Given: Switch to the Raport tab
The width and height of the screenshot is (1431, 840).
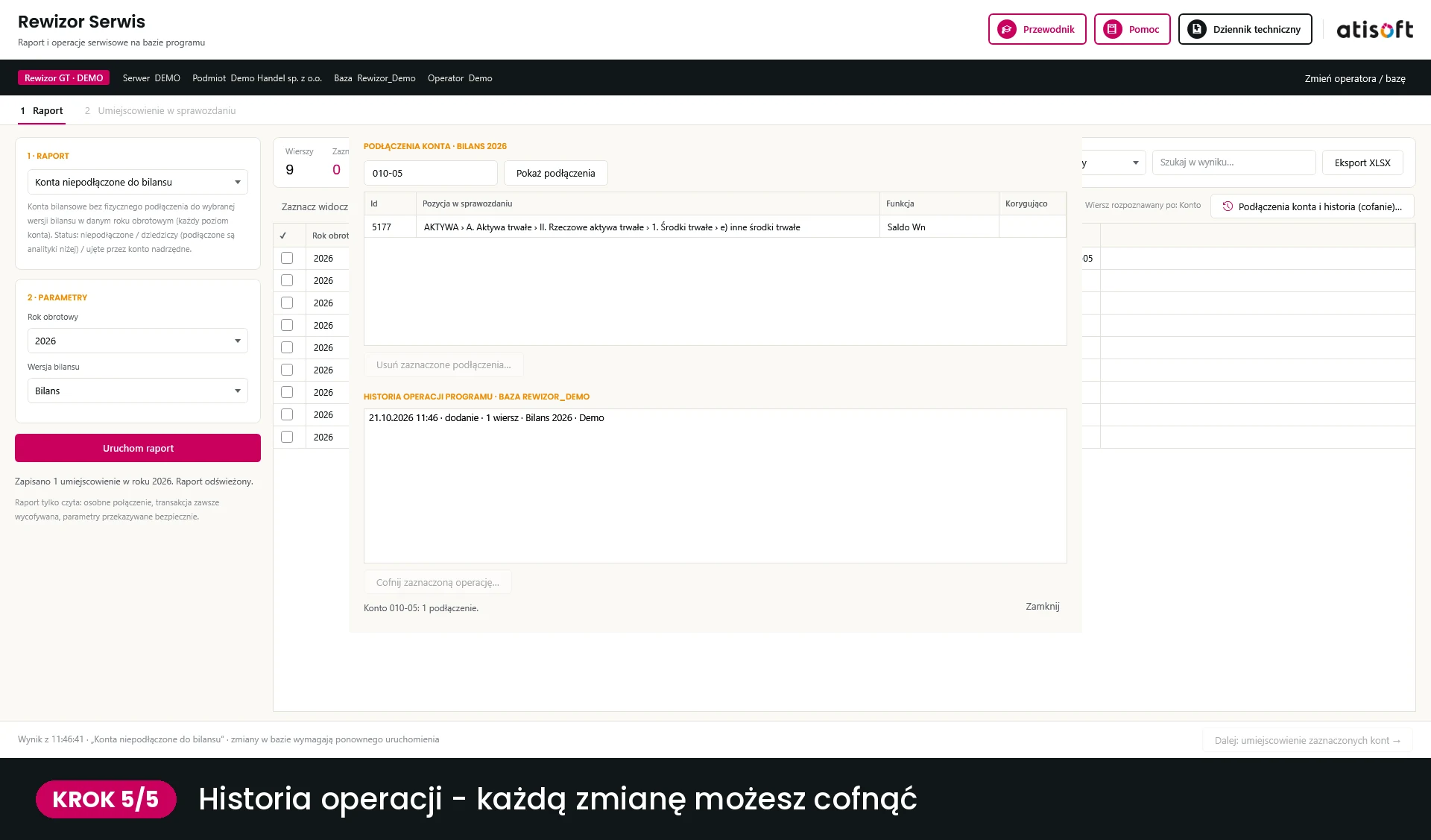Looking at the screenshot, I should [42, 110].
